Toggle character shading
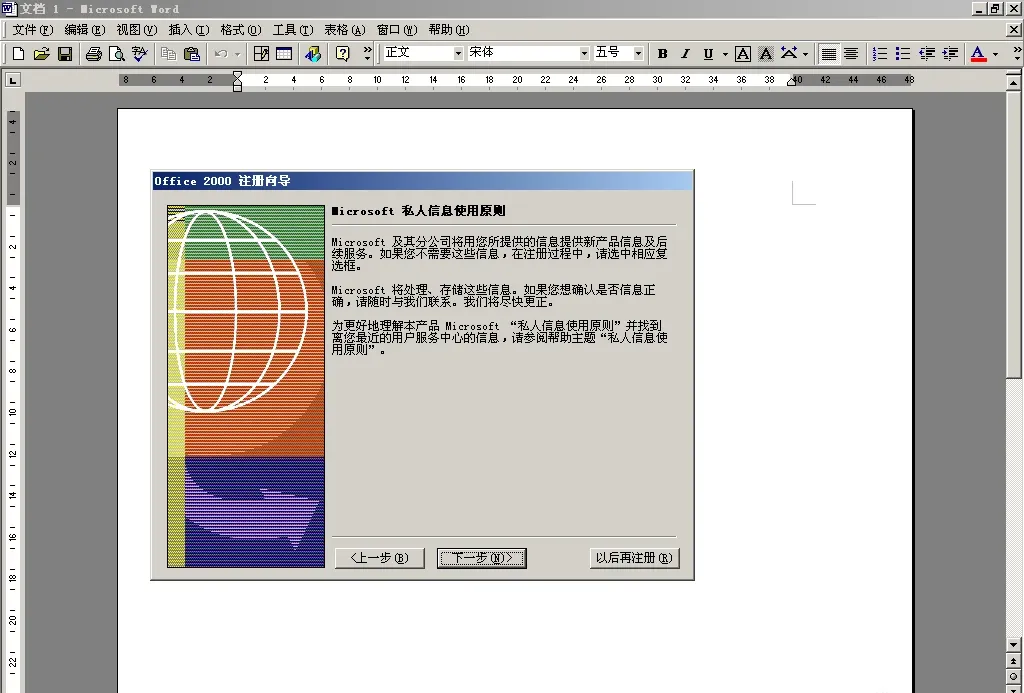Image resolution: width=1024 pixels, height=693 pixels. click(766, 54)
